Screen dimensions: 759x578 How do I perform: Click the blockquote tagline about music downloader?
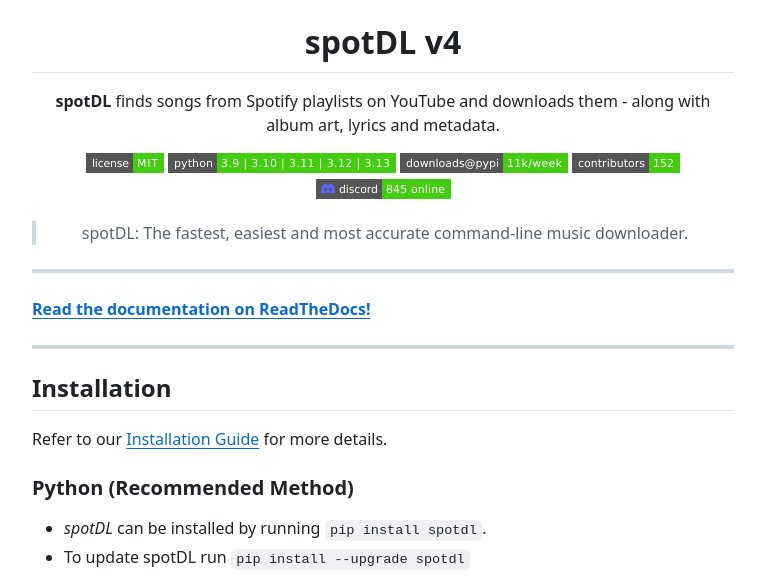pyautogui.click(x=385, y=233)
